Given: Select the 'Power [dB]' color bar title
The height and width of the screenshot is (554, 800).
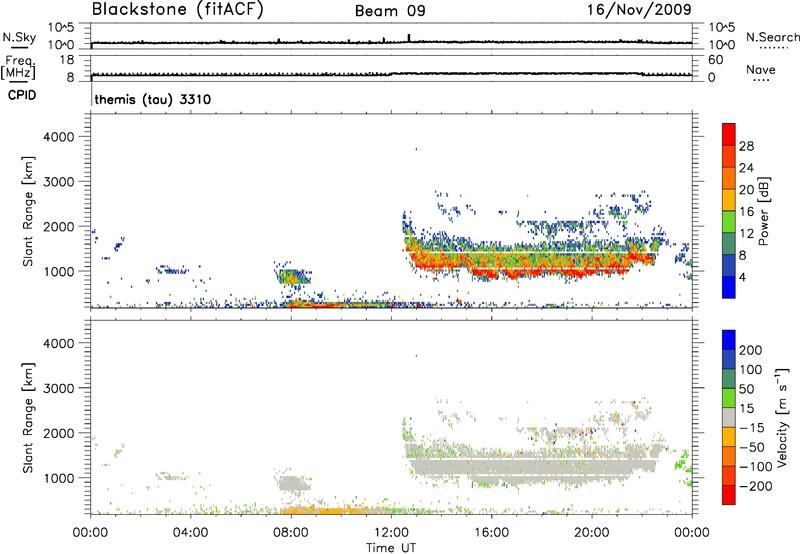Looking at the screenshot, I should (x=763, y=211).
